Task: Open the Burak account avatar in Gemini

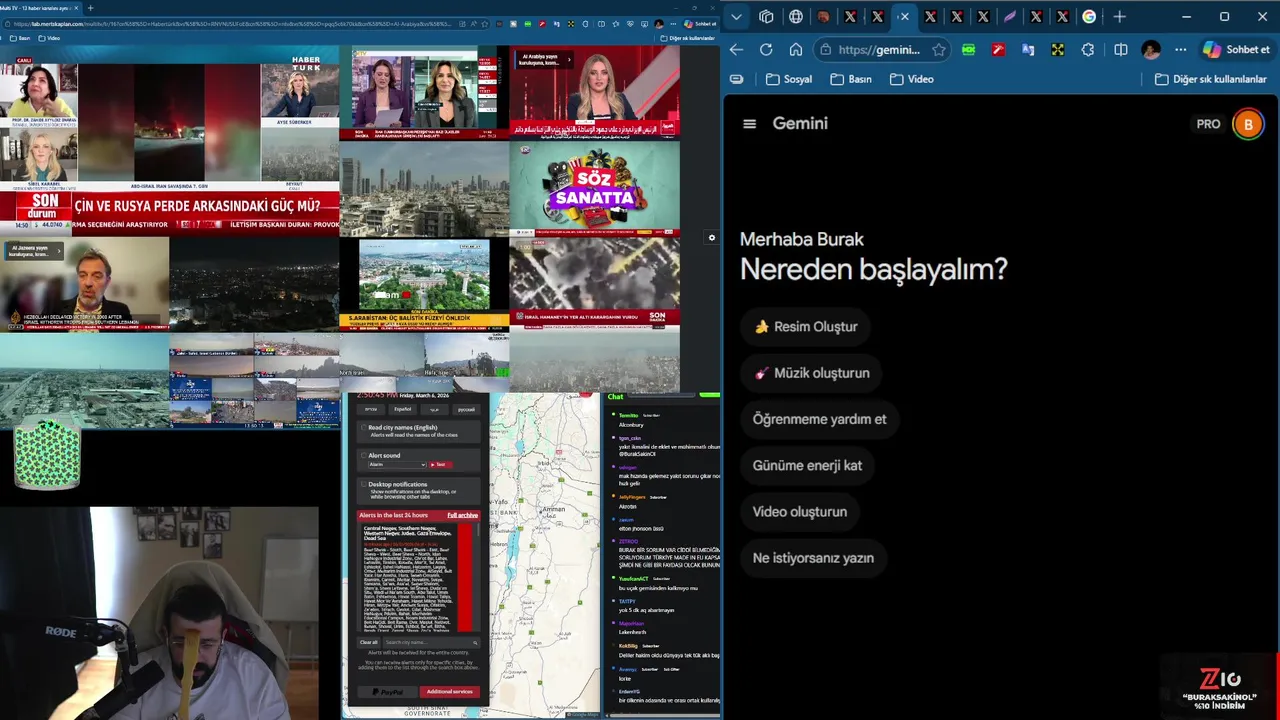Action: (x=1248, y=124)
